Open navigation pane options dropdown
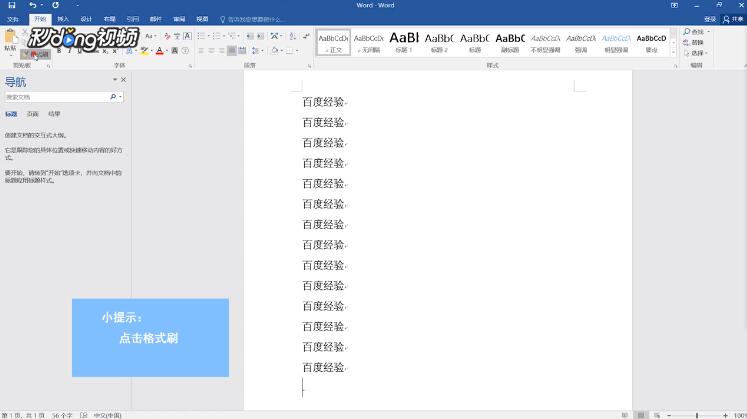The height and width of the screenshot is (419, 747). 115,80
